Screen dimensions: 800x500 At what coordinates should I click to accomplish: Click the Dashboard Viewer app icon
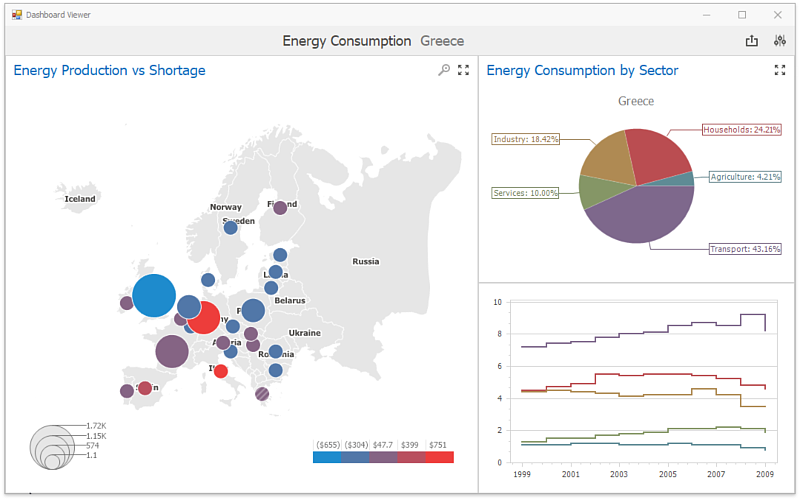[x=16, y=15]
